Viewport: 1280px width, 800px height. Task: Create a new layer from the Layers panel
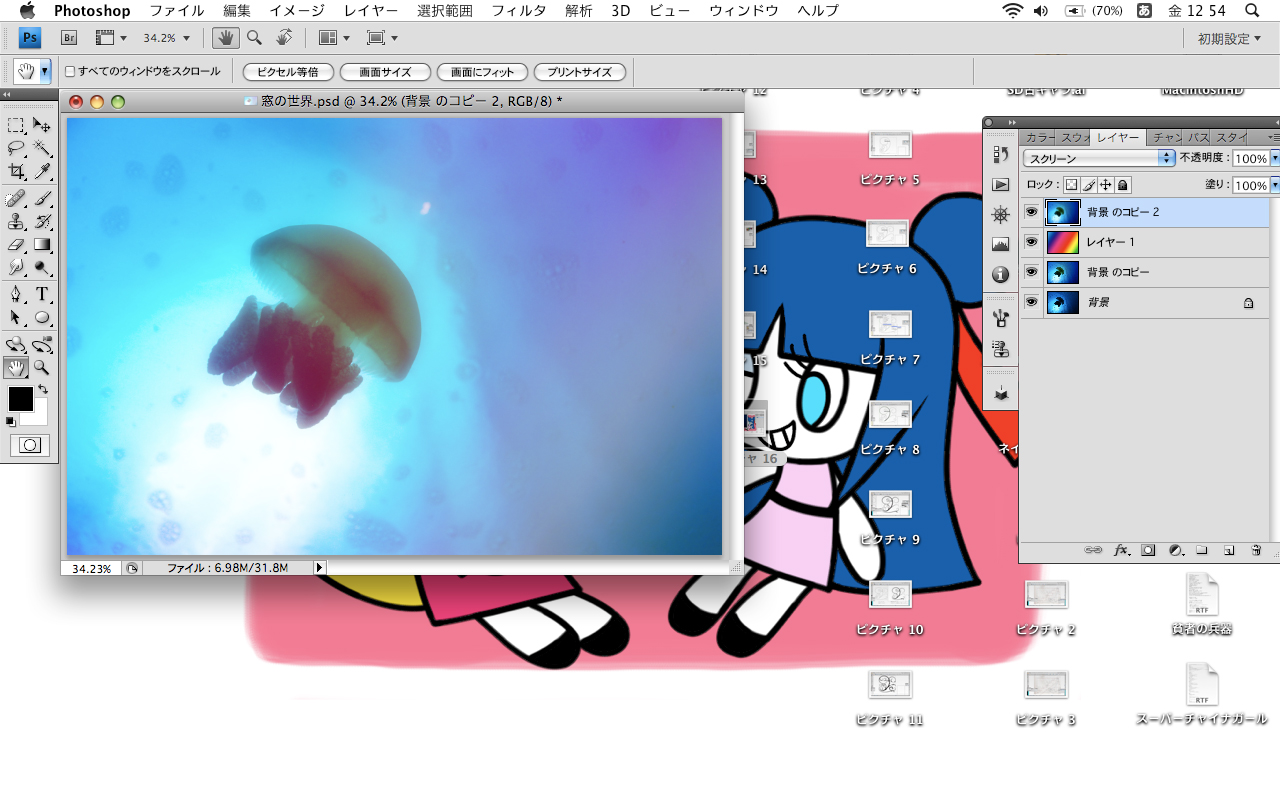(1229, 550)
